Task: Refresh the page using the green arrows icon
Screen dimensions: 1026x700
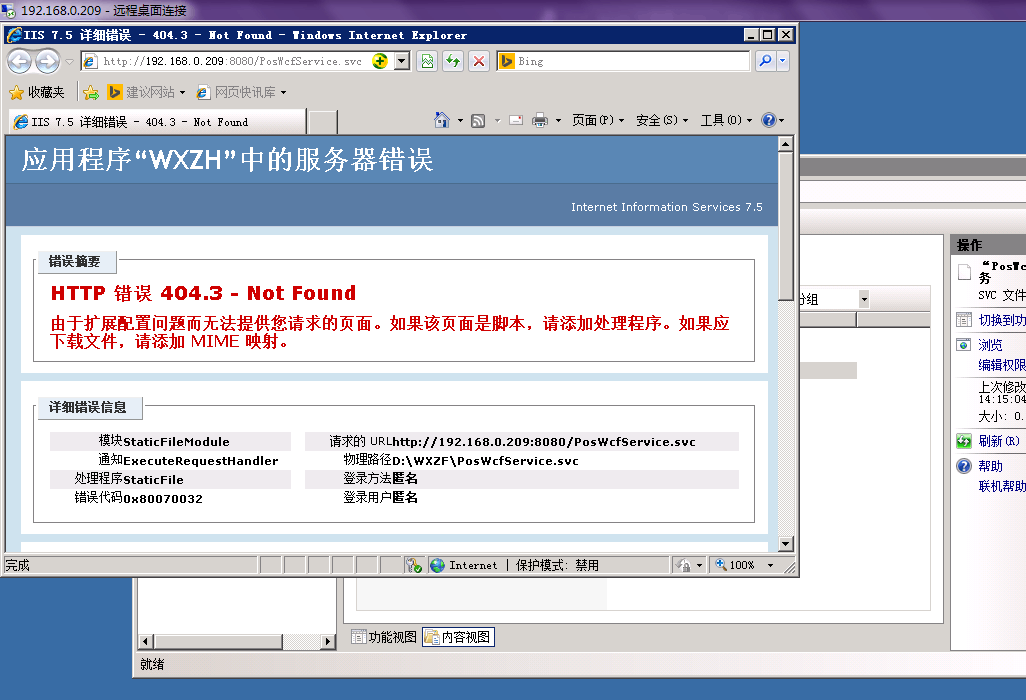Action: 453,61
